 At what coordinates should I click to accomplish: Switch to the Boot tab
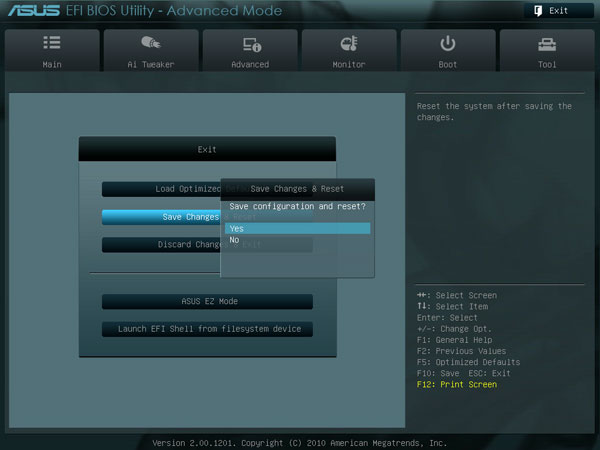click(448, 50)
